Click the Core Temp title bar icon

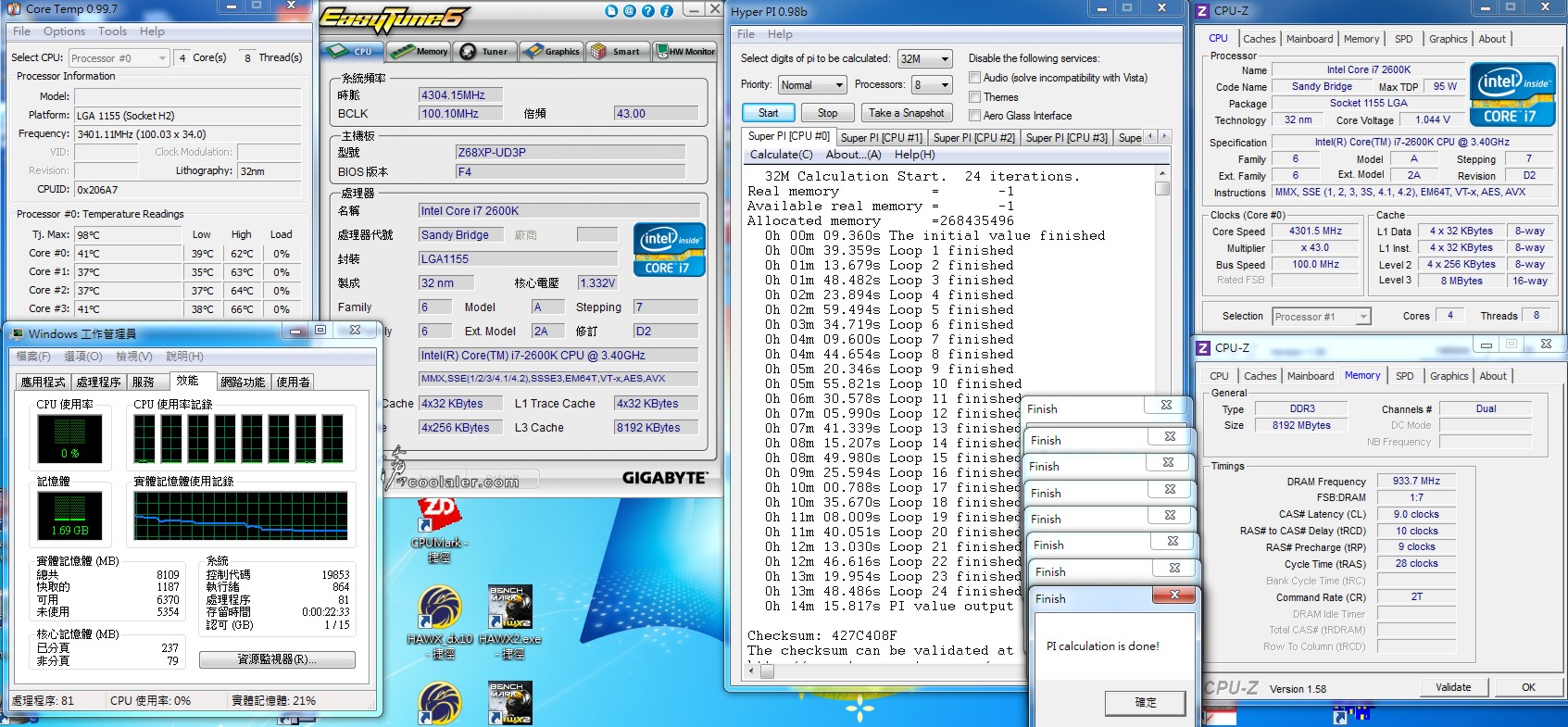pos(14,9)
